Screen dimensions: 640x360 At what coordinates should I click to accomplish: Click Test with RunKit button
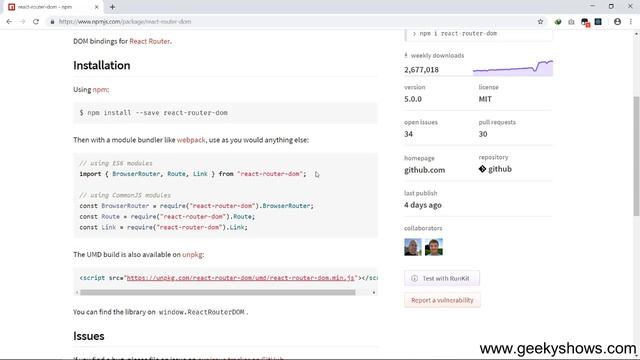point(442,278)
